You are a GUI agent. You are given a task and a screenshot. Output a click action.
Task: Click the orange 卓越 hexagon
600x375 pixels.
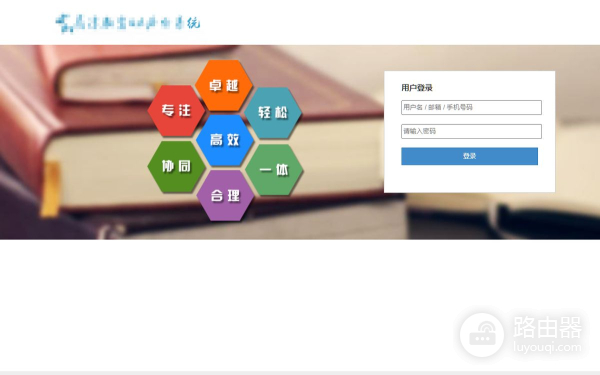click(224, 85)
